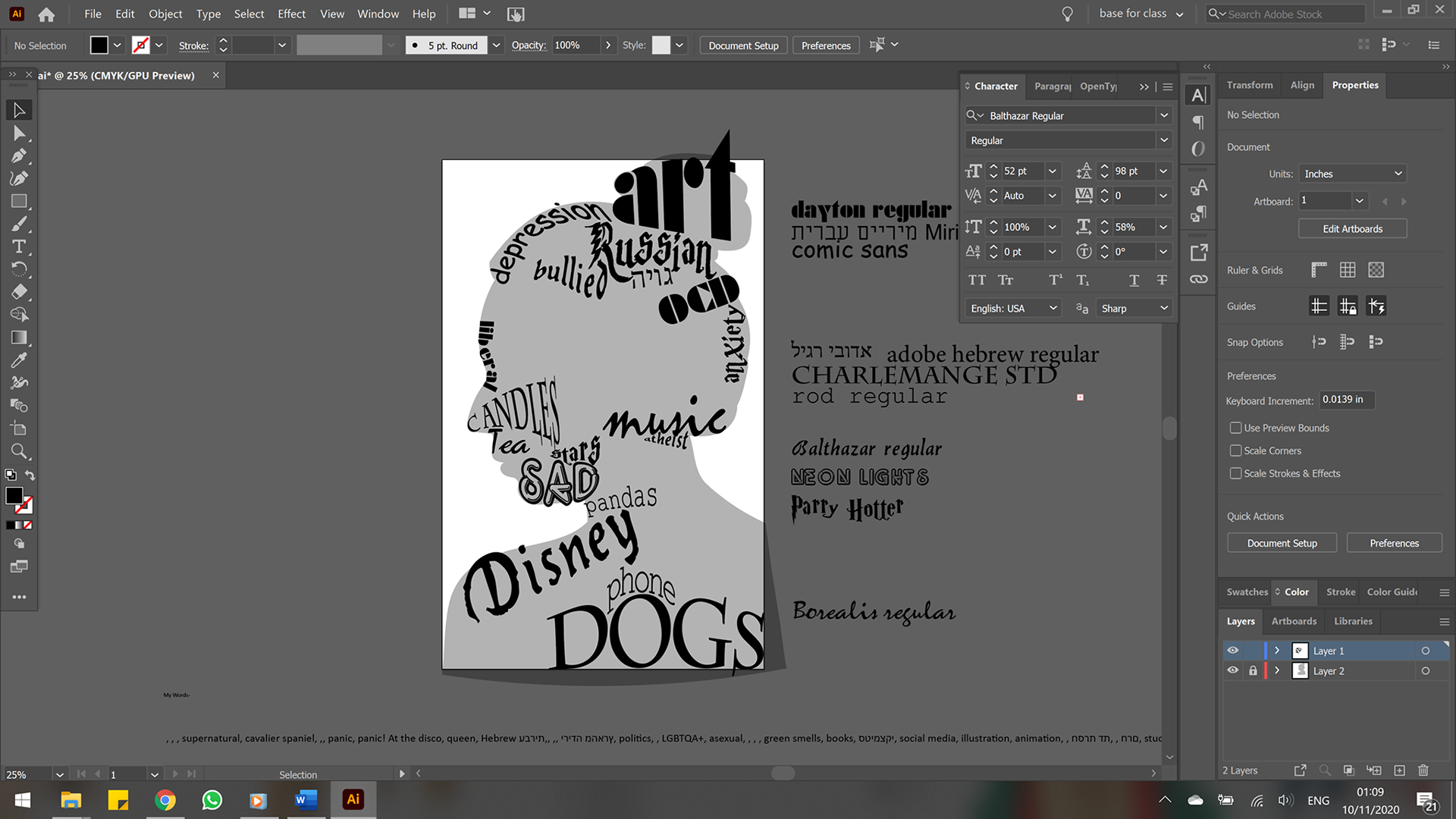The image size is (1456, 819).
Task: Hide Layer 2 with eye icon
Action: [1233, 670]
